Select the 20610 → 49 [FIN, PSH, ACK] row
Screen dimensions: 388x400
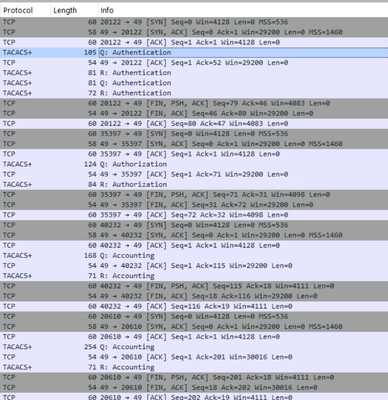(x=194, y=377)
